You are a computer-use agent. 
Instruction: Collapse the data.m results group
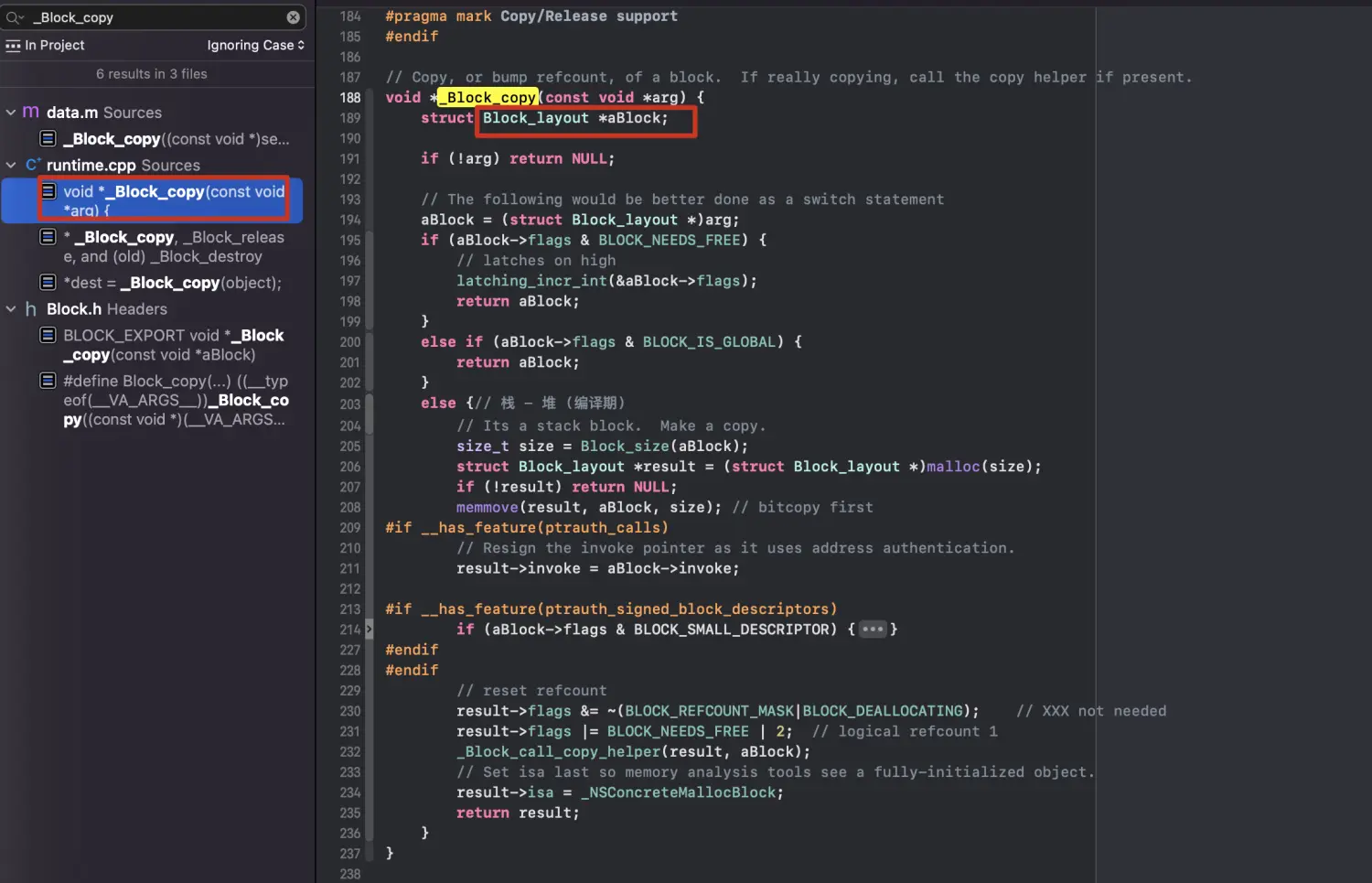tap(11, 113)
